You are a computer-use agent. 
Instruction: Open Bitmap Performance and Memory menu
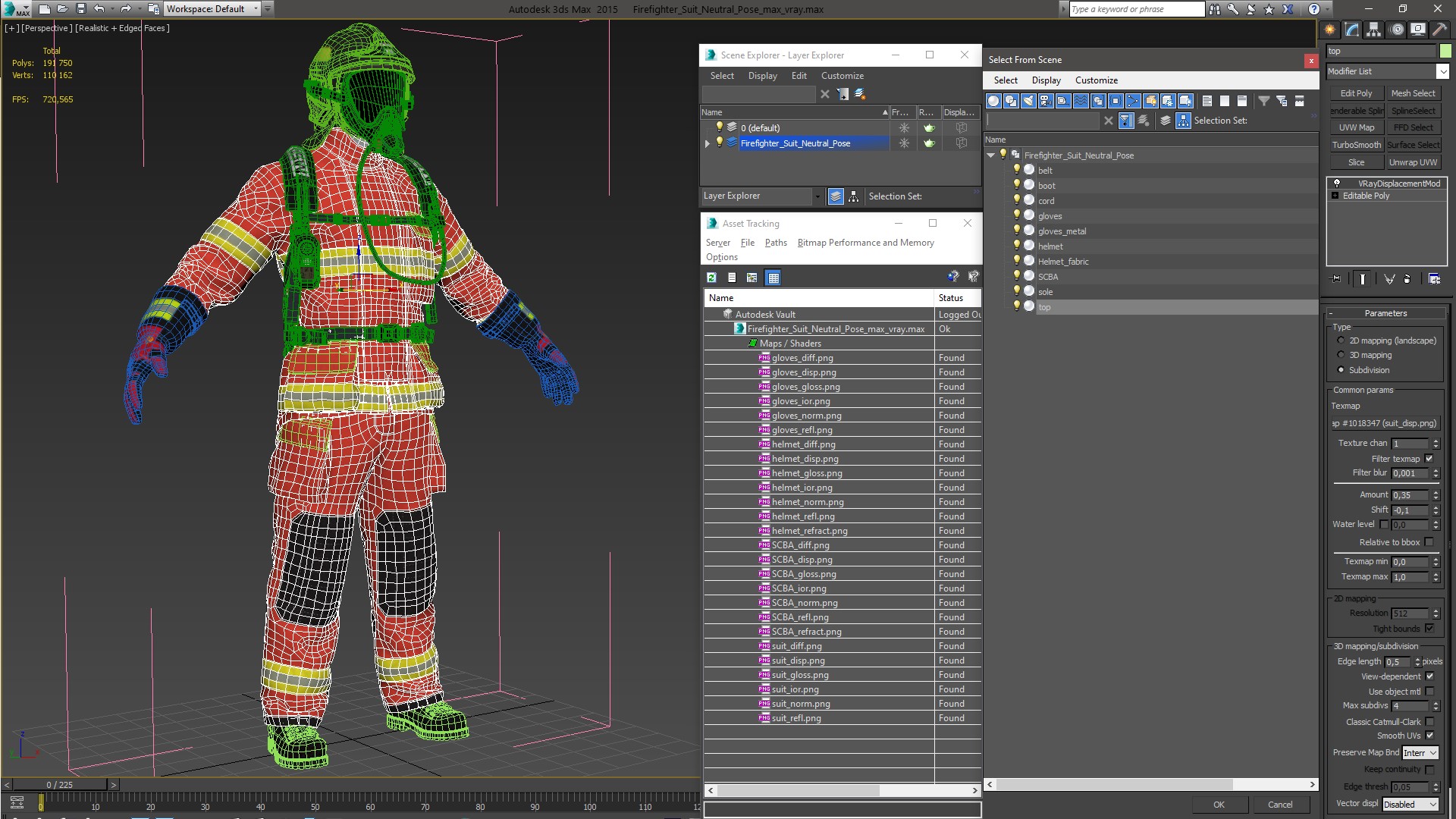(865, 243)
